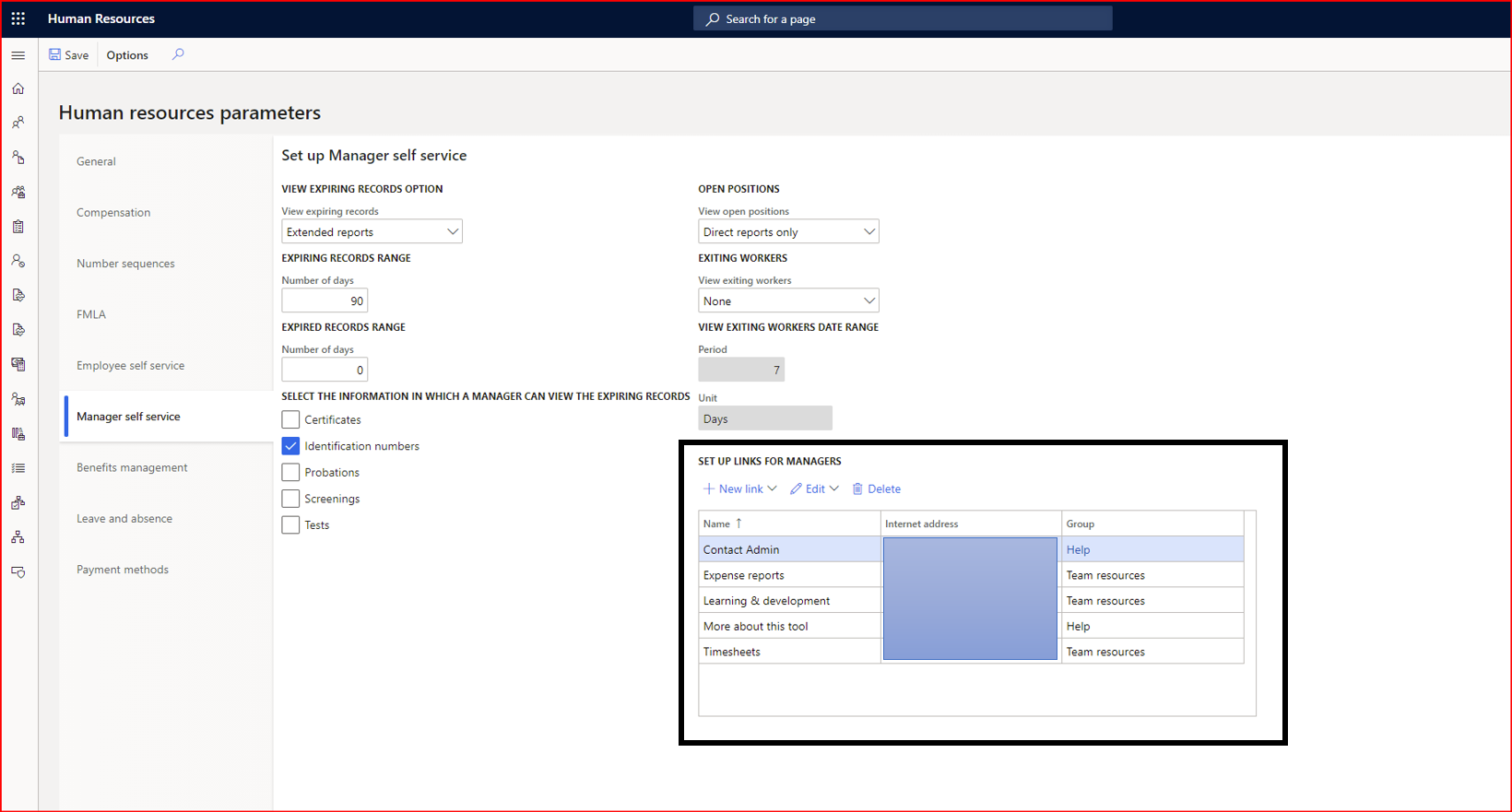
Task: Open View exiting workers dropdown
Action: (788, 301)
